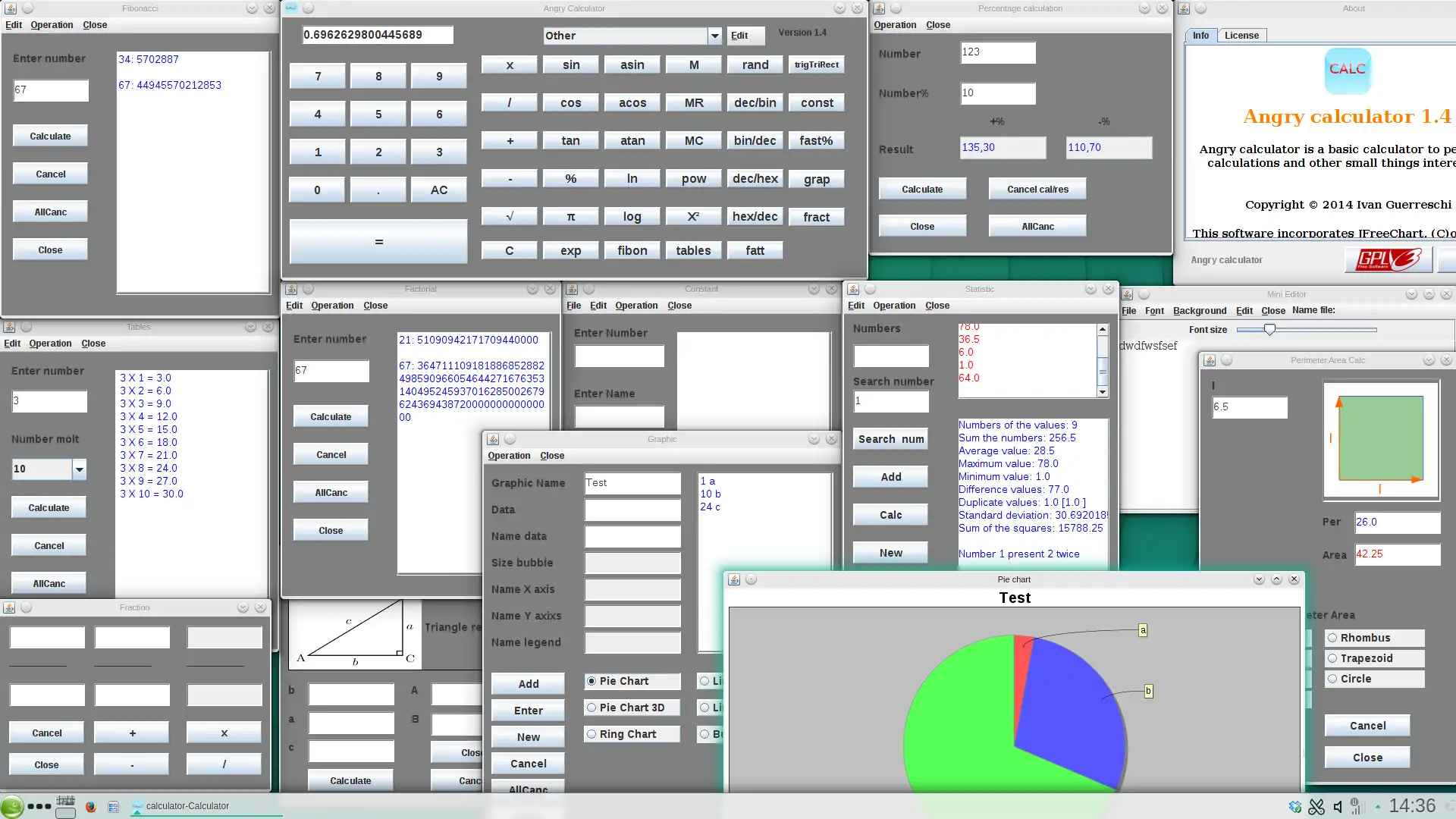This screenshot has height=819, width=1456.
Task: Expand the hidden system tray icons arrow
Action: pos(1377,806)
